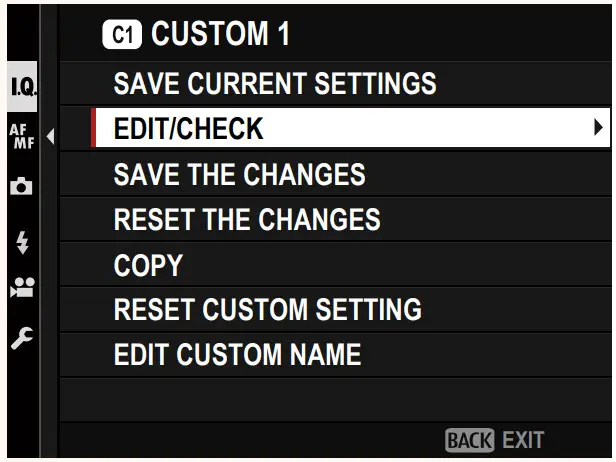Expand EDIT/CHECK with its right arrow
This screenshot has height=462, width=616.
point(598,128)
